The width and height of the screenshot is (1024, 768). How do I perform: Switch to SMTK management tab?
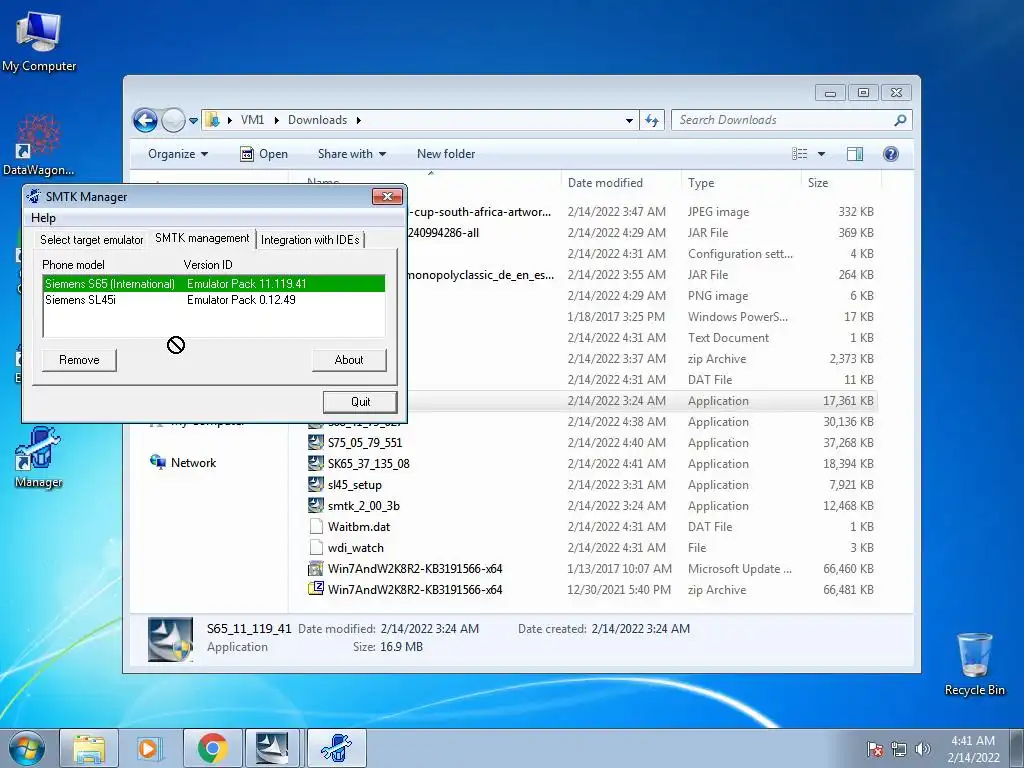pyautogui.click(x=202, y=238)
